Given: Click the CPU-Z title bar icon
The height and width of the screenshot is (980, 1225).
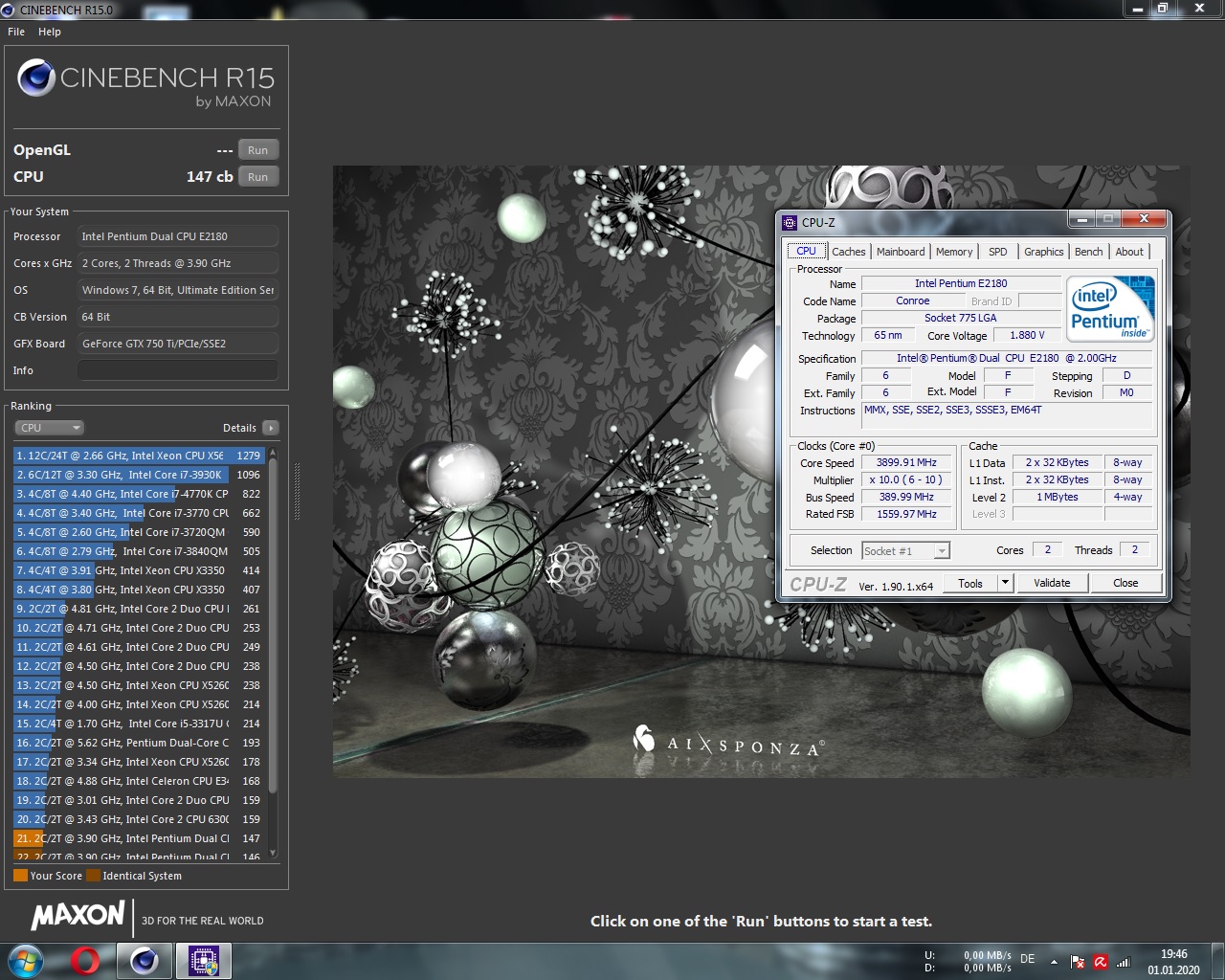Looking at the screenshot, I should coord(790,222).
